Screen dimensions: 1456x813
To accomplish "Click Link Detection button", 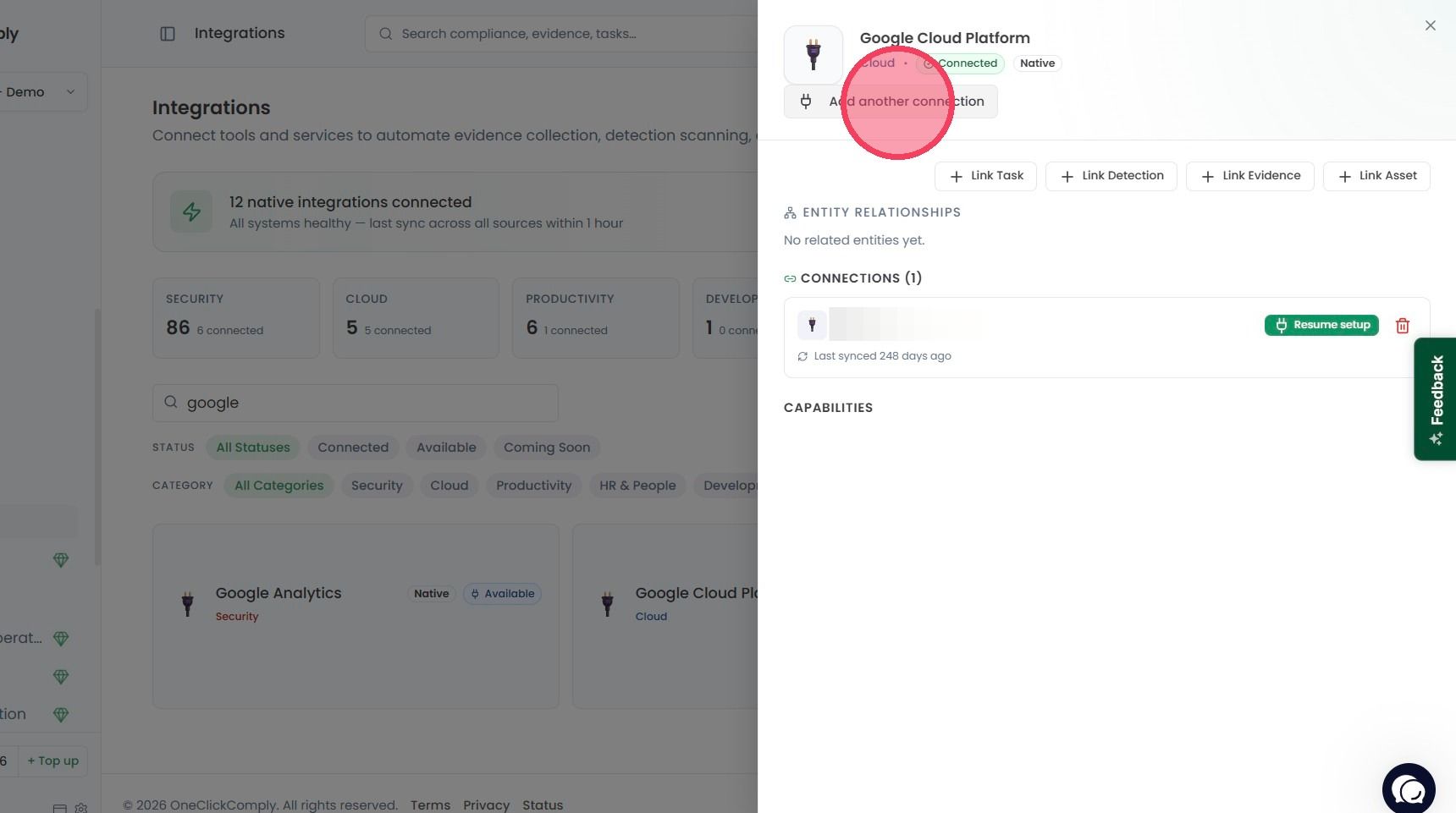I will click(1111, 176).
